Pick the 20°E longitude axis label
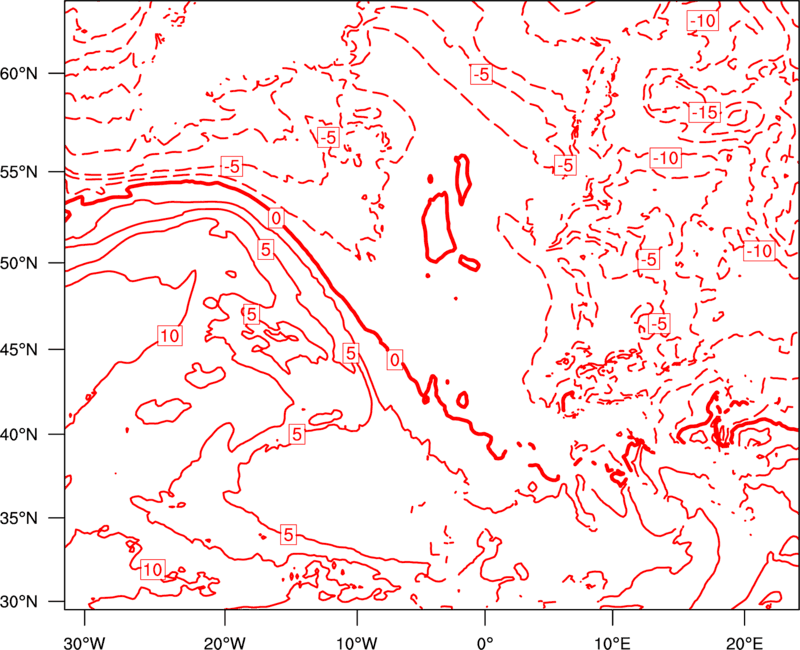Image resolution: width=800 pixels, height=650 pixels. pos(744,643)
